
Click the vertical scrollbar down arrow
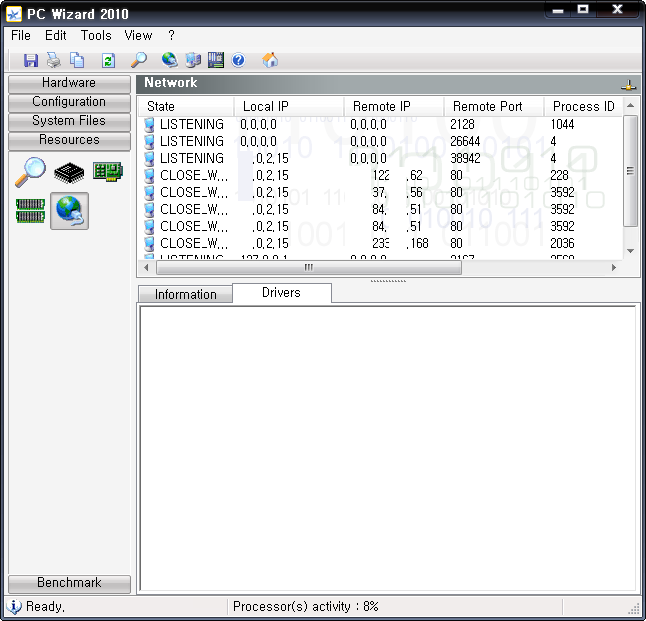pyautogui.click(x=630, y=251)
